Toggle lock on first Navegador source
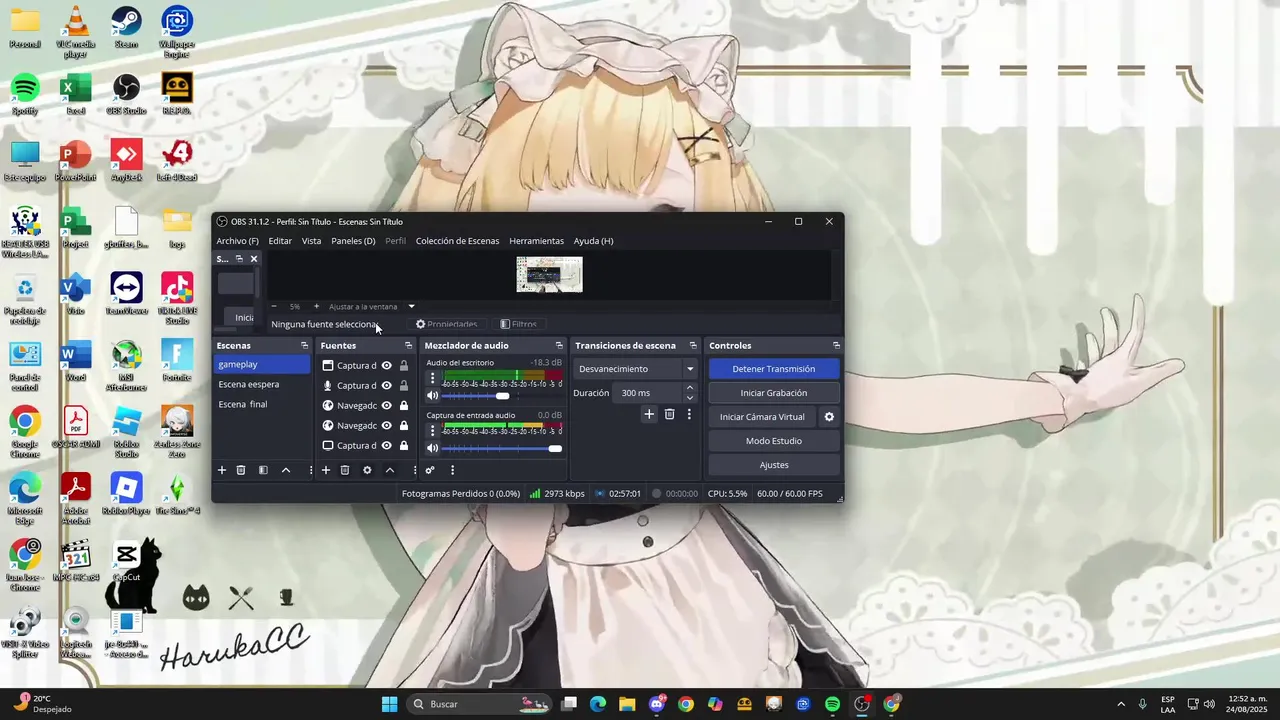Viewport: 1280px width, 720px height. click(x=404, y=406)
